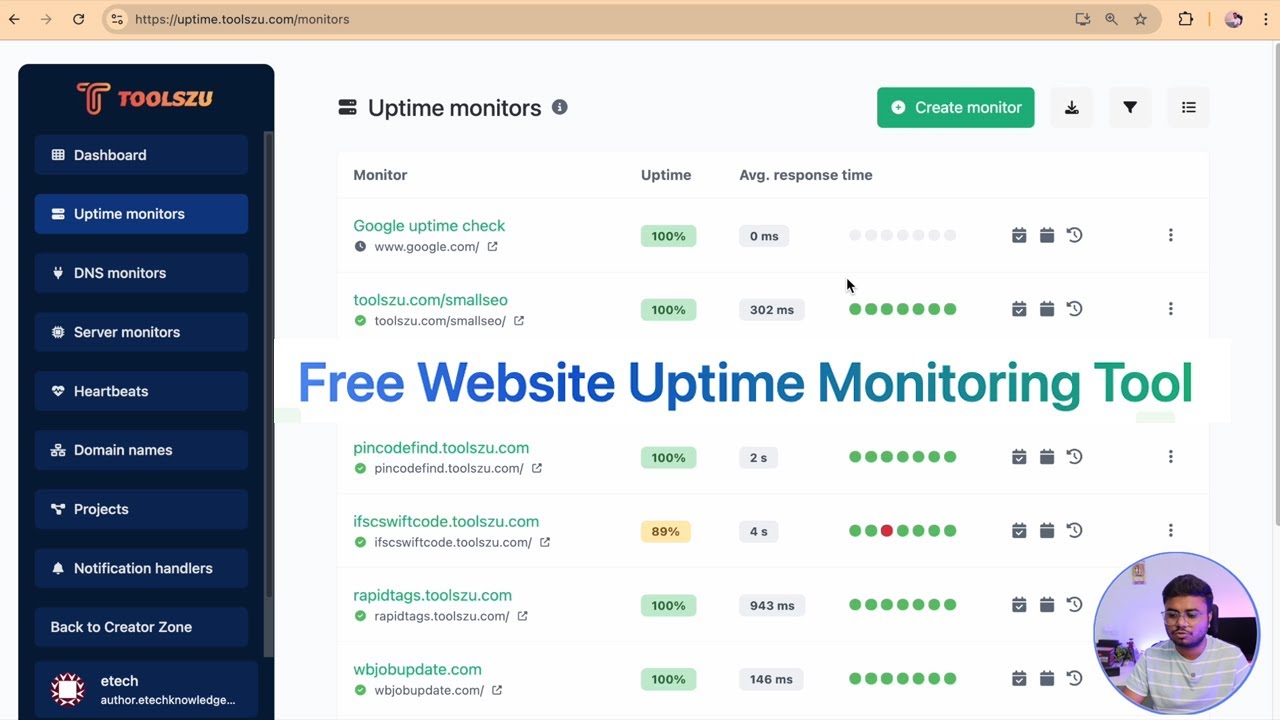Go to Server monitors
This screenshot has height=720, width=1280.
141,332
